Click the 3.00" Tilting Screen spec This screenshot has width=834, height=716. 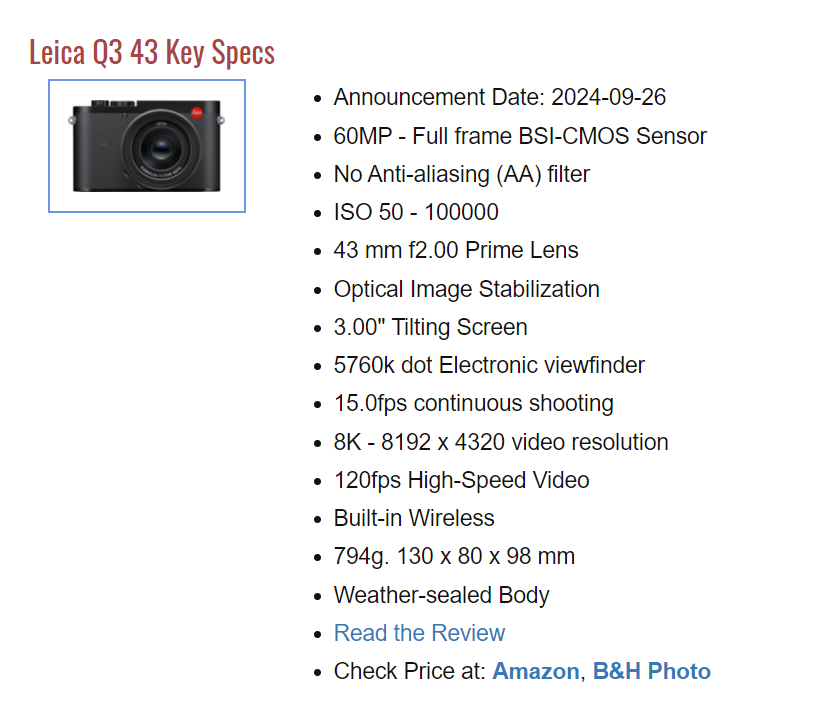pos(430,327)
